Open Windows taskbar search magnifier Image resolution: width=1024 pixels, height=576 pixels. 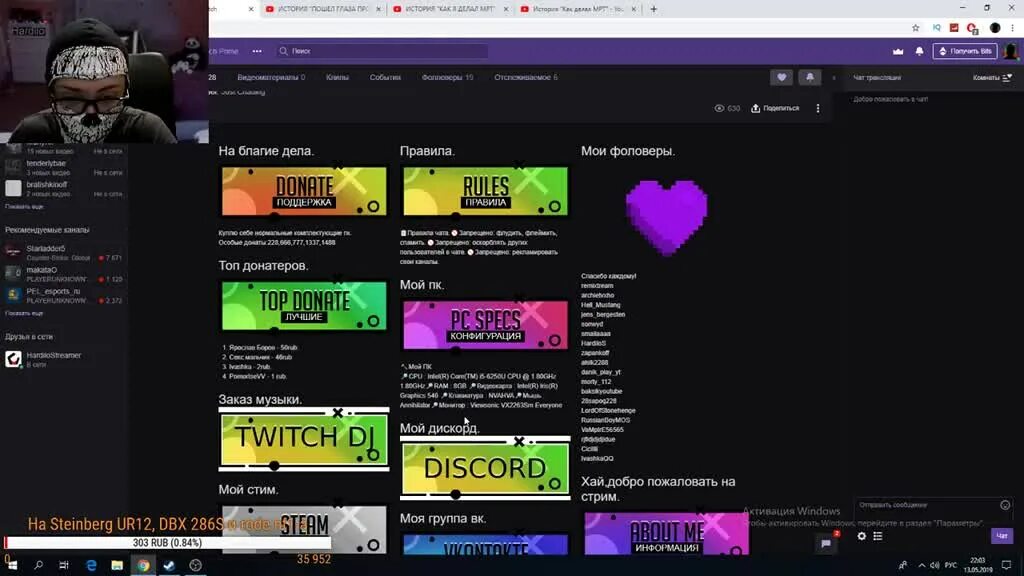tap(38, 565)
